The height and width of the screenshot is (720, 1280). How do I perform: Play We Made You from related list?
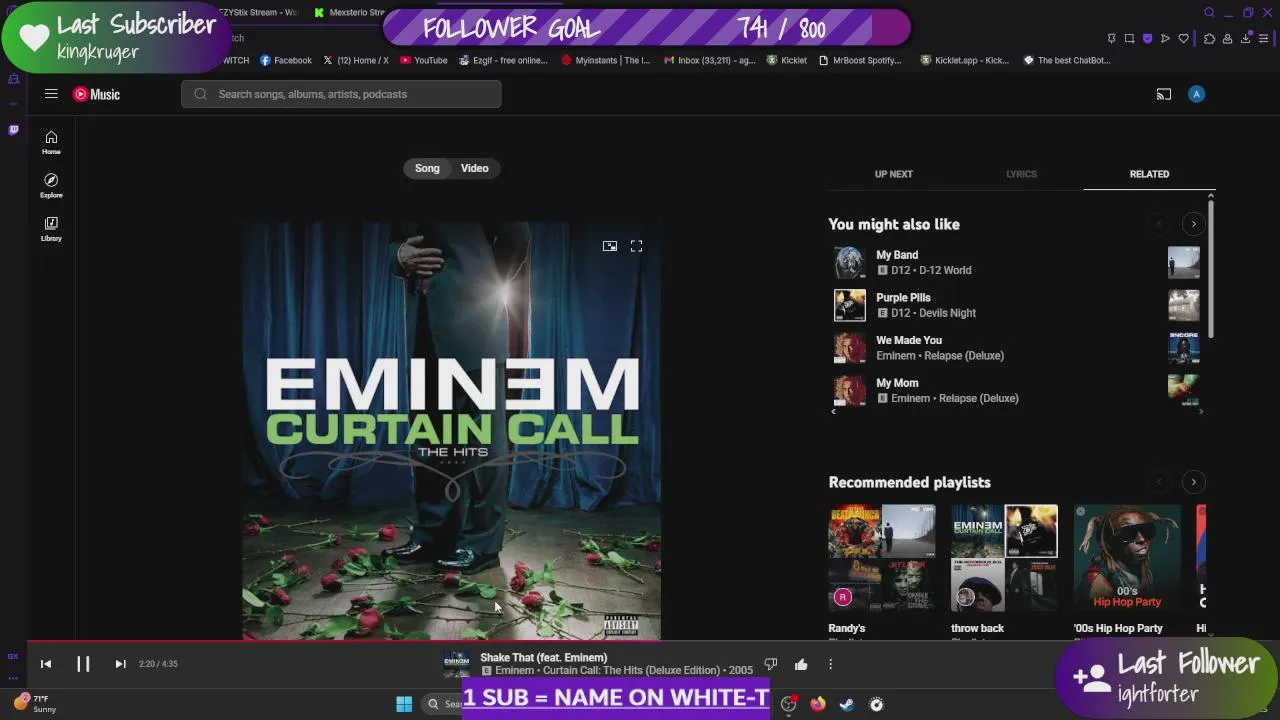(x=909, y=340)
